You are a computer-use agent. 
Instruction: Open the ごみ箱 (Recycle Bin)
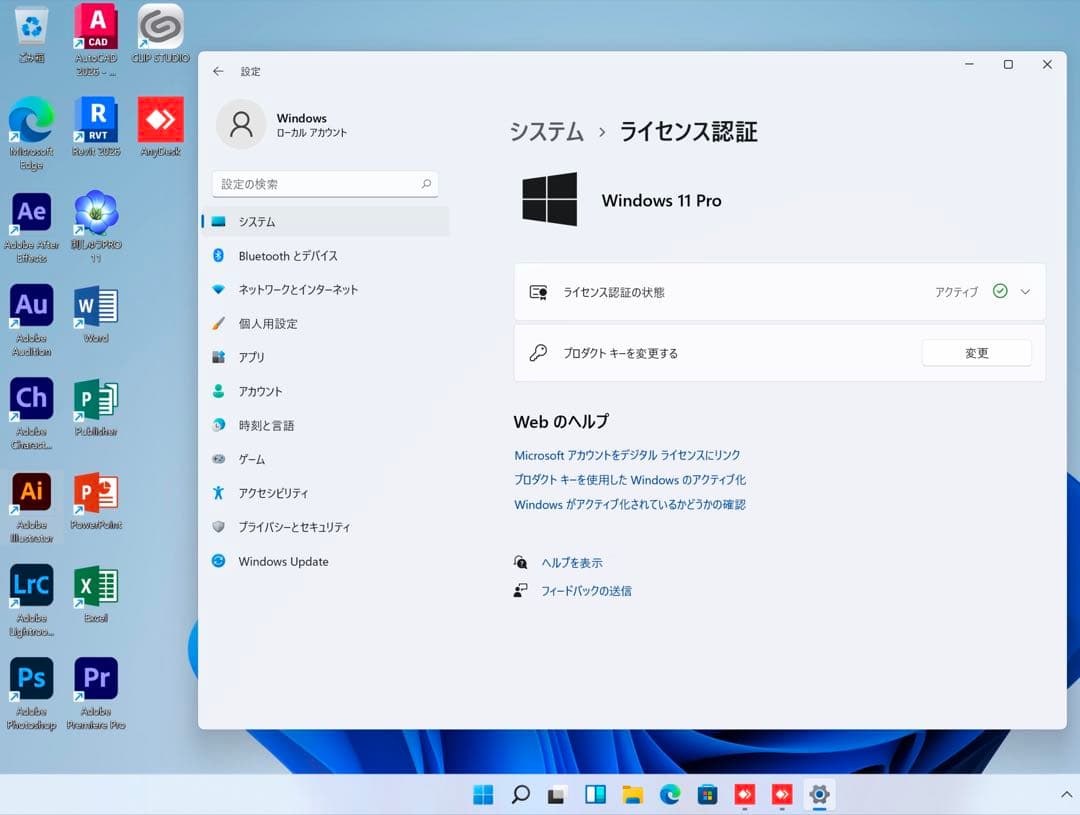(31, 25)
